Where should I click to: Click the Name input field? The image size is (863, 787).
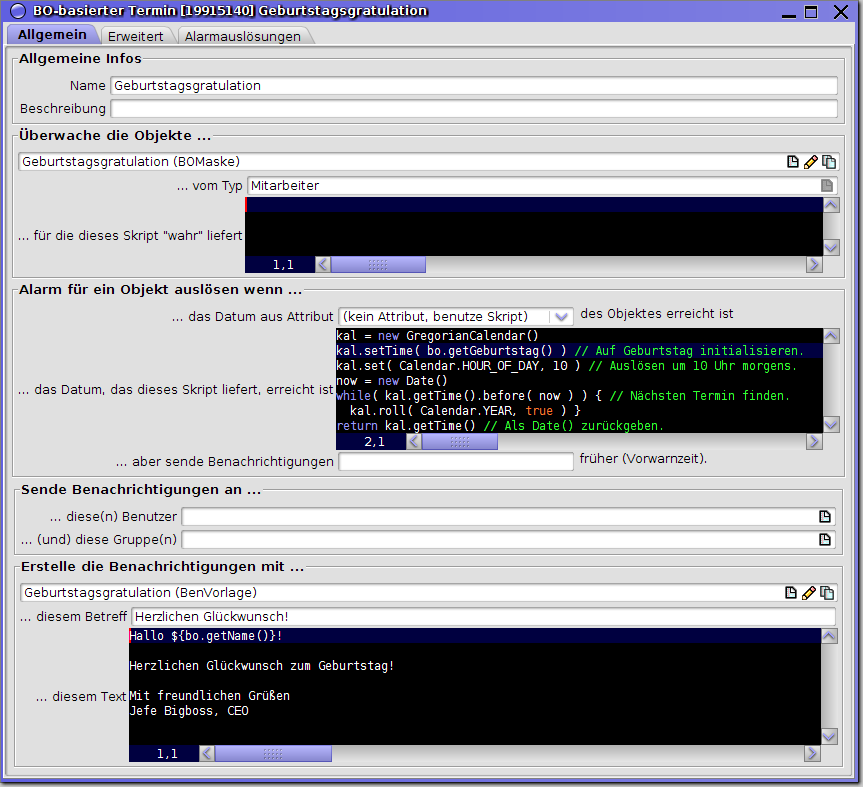pos(474,86)
